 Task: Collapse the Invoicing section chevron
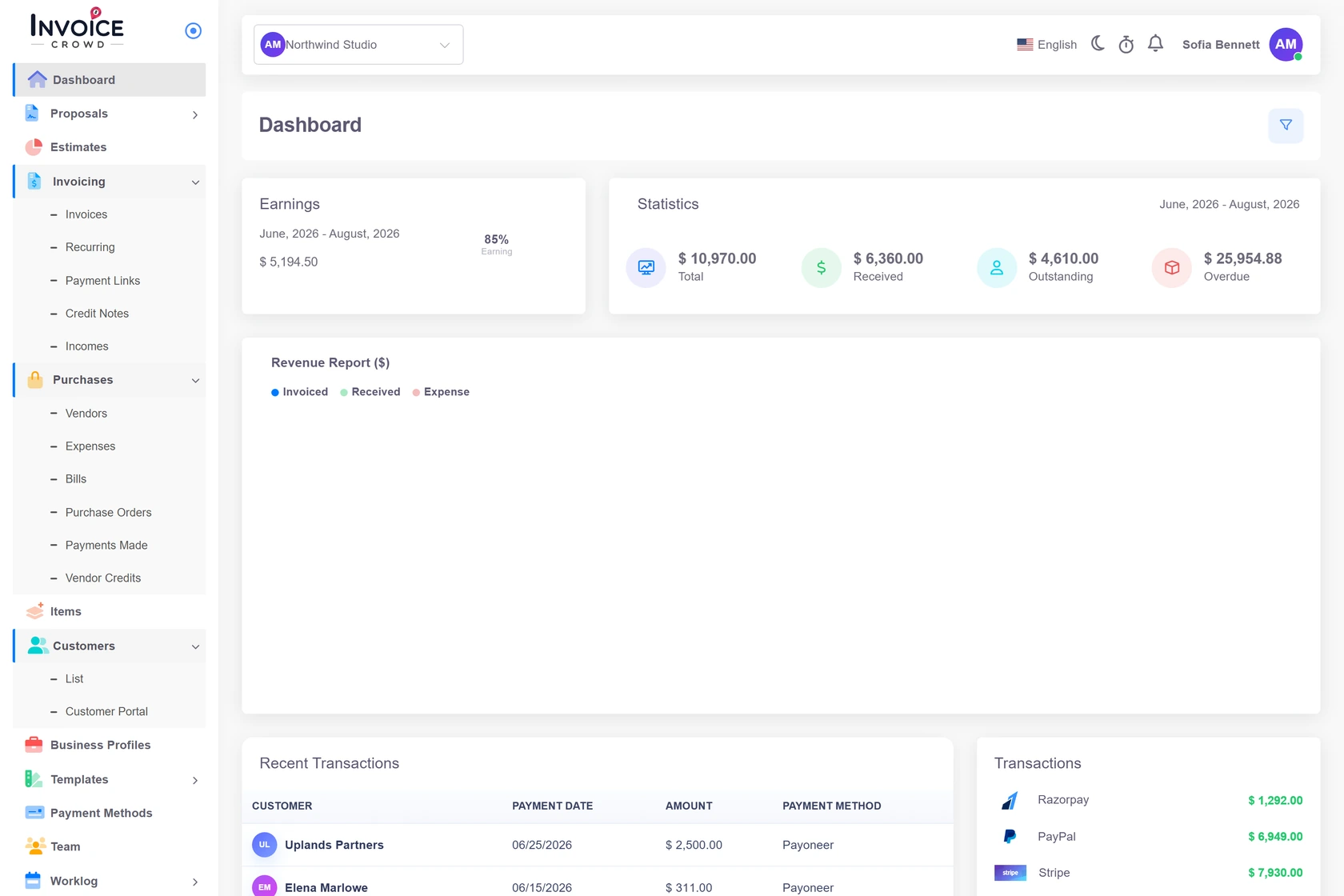195,182
